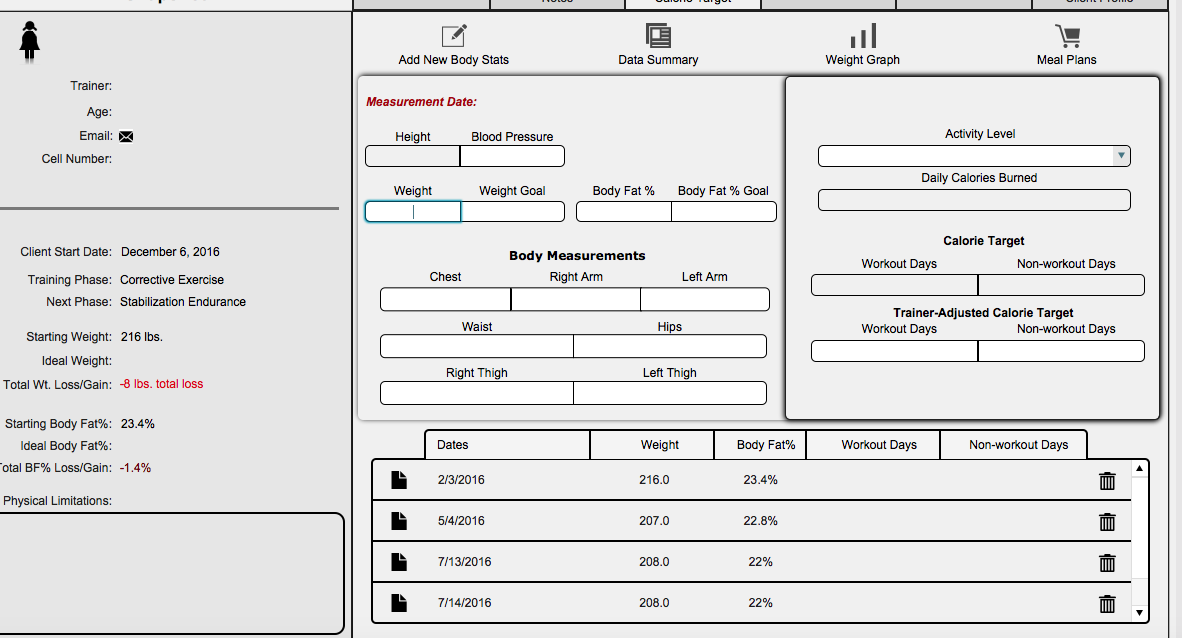This screenshot has width=1182, height=638.
Task: Click the records list scroll down arrow
Action: (1139, 613)
